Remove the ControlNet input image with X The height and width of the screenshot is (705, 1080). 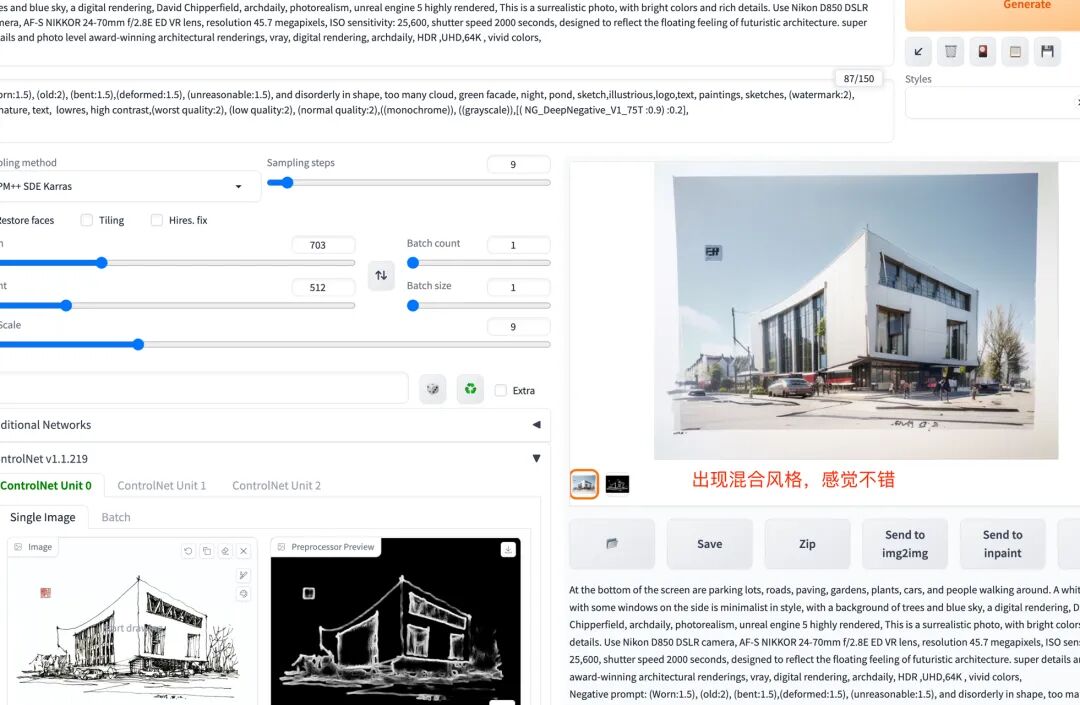click(x=243, y=551)
